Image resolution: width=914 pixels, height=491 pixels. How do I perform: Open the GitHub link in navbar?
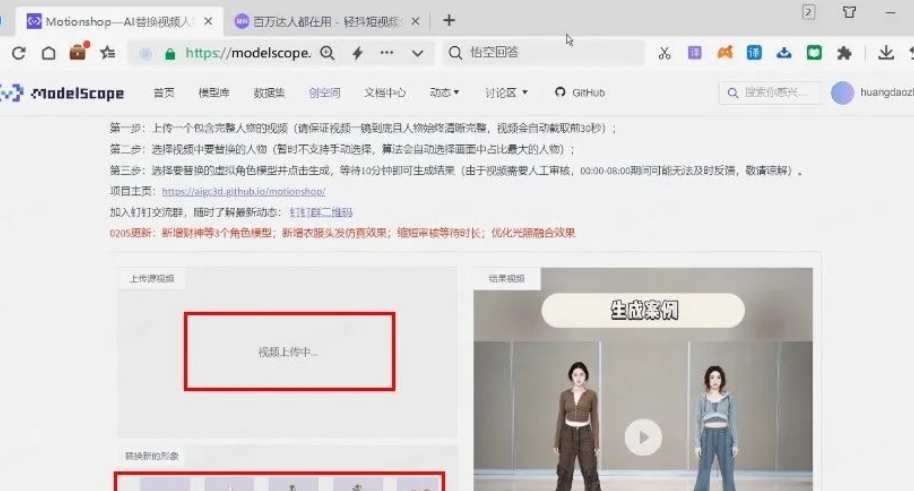point(580,93)
